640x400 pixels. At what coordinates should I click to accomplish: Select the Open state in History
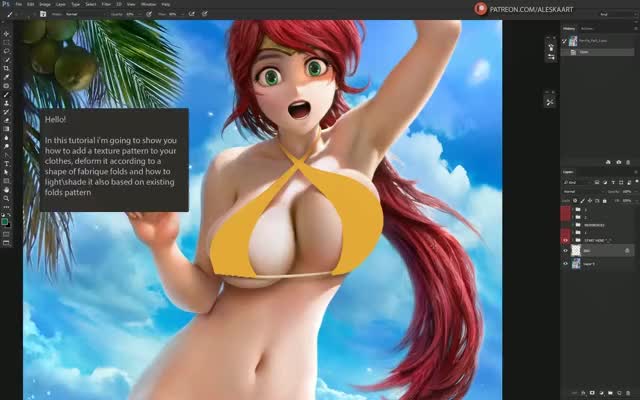(599, 52)
